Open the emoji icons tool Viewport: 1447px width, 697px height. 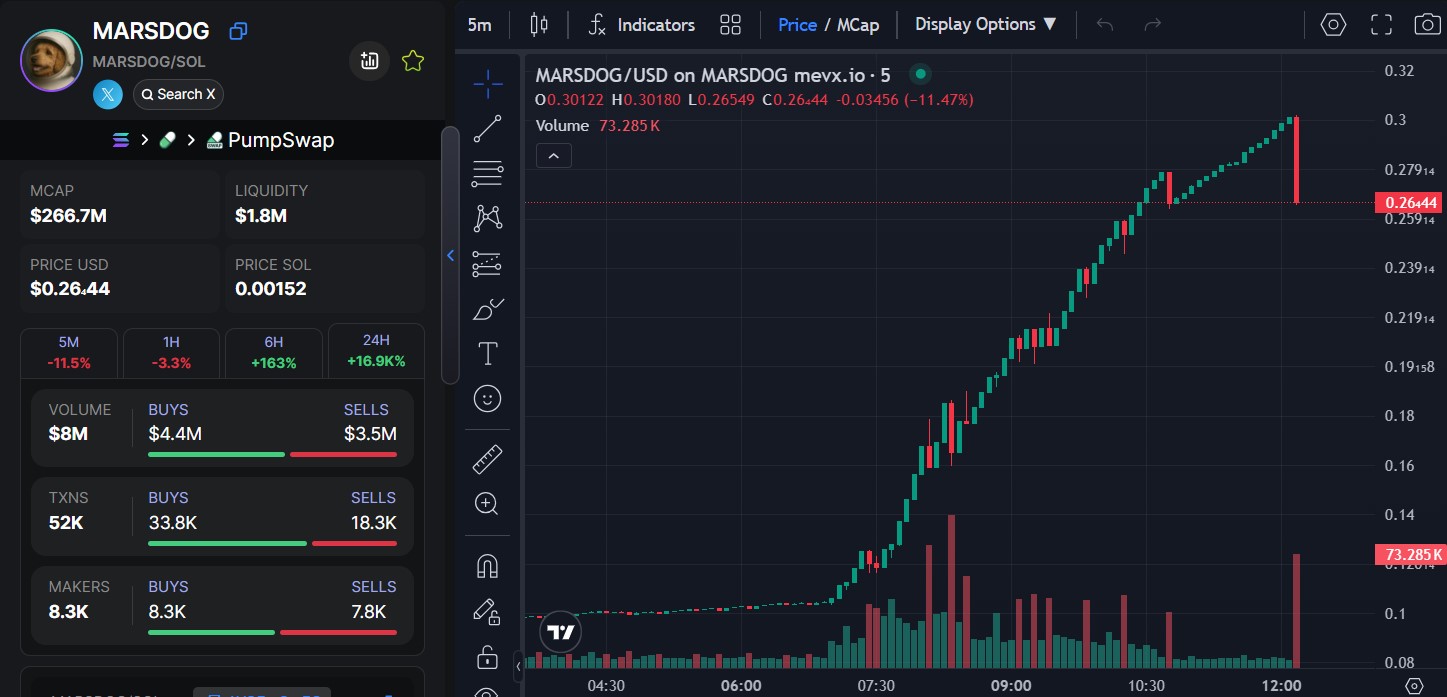[487, 399]
